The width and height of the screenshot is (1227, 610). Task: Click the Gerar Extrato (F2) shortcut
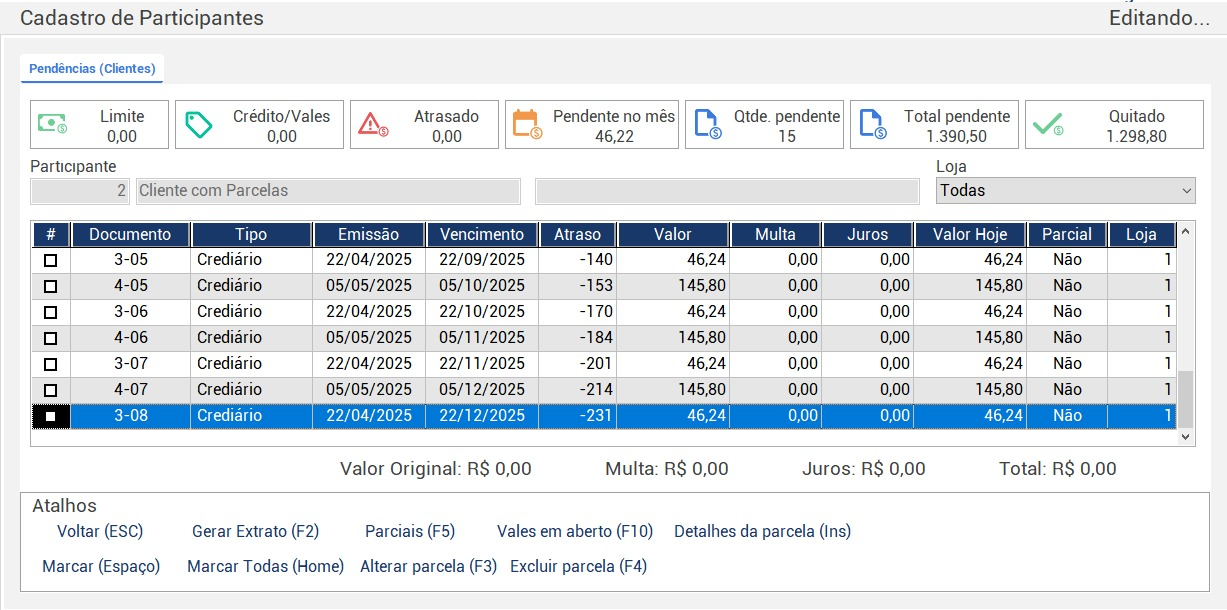[x=255, y=531]
